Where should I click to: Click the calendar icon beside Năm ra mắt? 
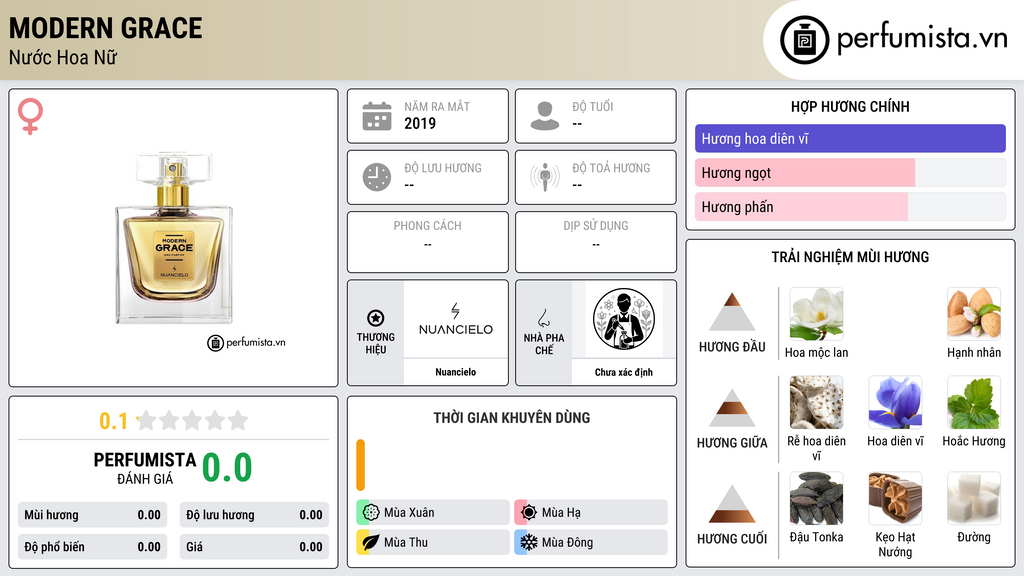click(377, 116)
